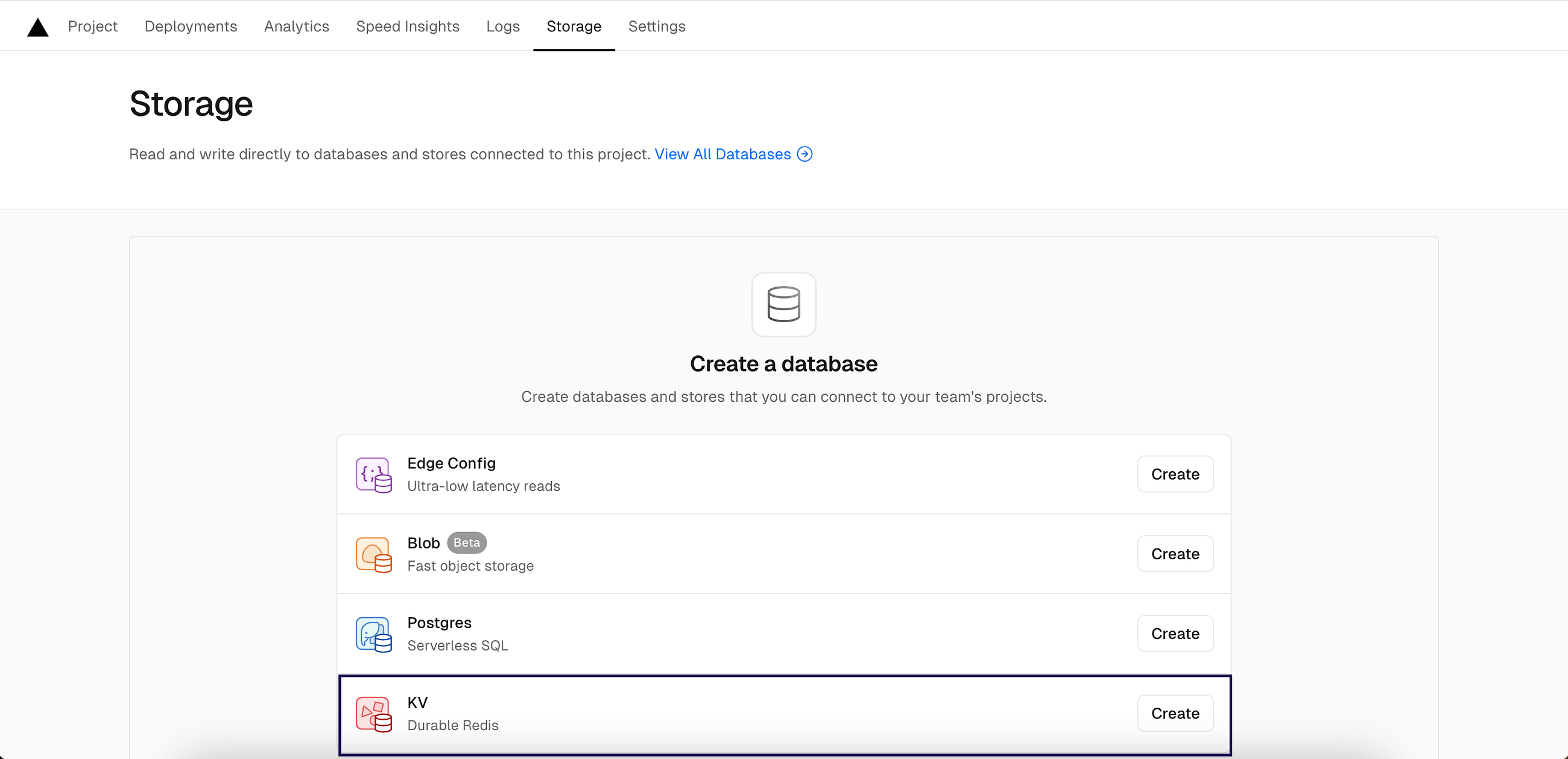Screen dimensions: 1568x759
Task: Click the 'Serverless SQL' description
Action: pos(457,646)
